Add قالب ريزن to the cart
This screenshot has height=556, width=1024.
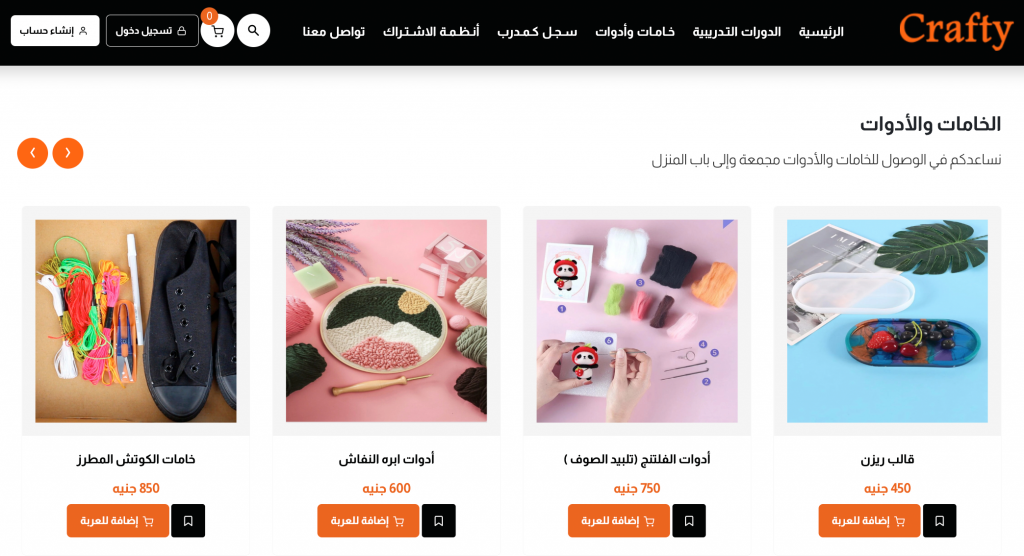[x=869, y=521]
